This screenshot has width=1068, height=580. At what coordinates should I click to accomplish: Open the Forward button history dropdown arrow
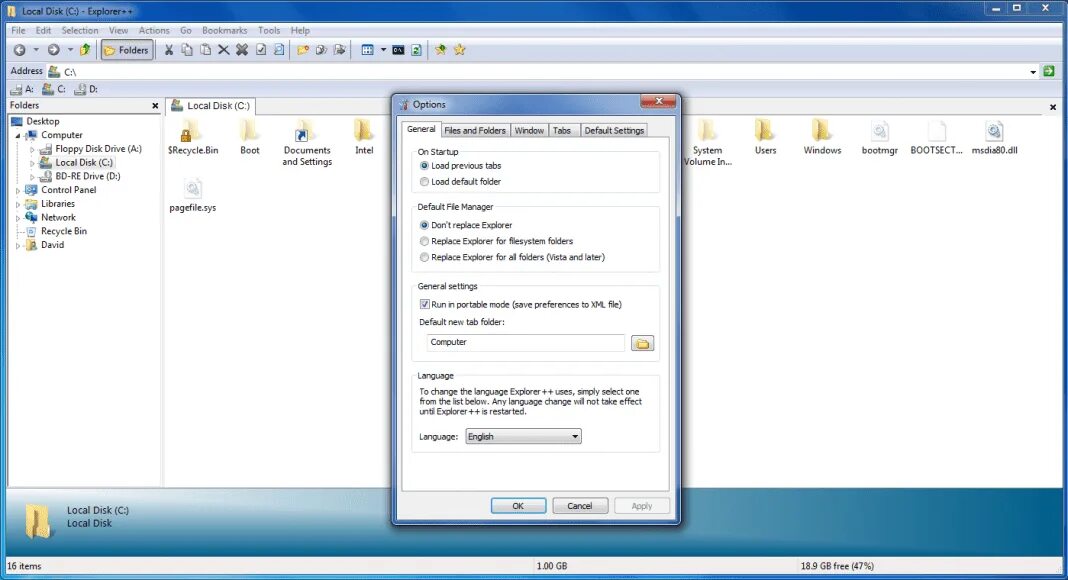click(x=70, y=50)
